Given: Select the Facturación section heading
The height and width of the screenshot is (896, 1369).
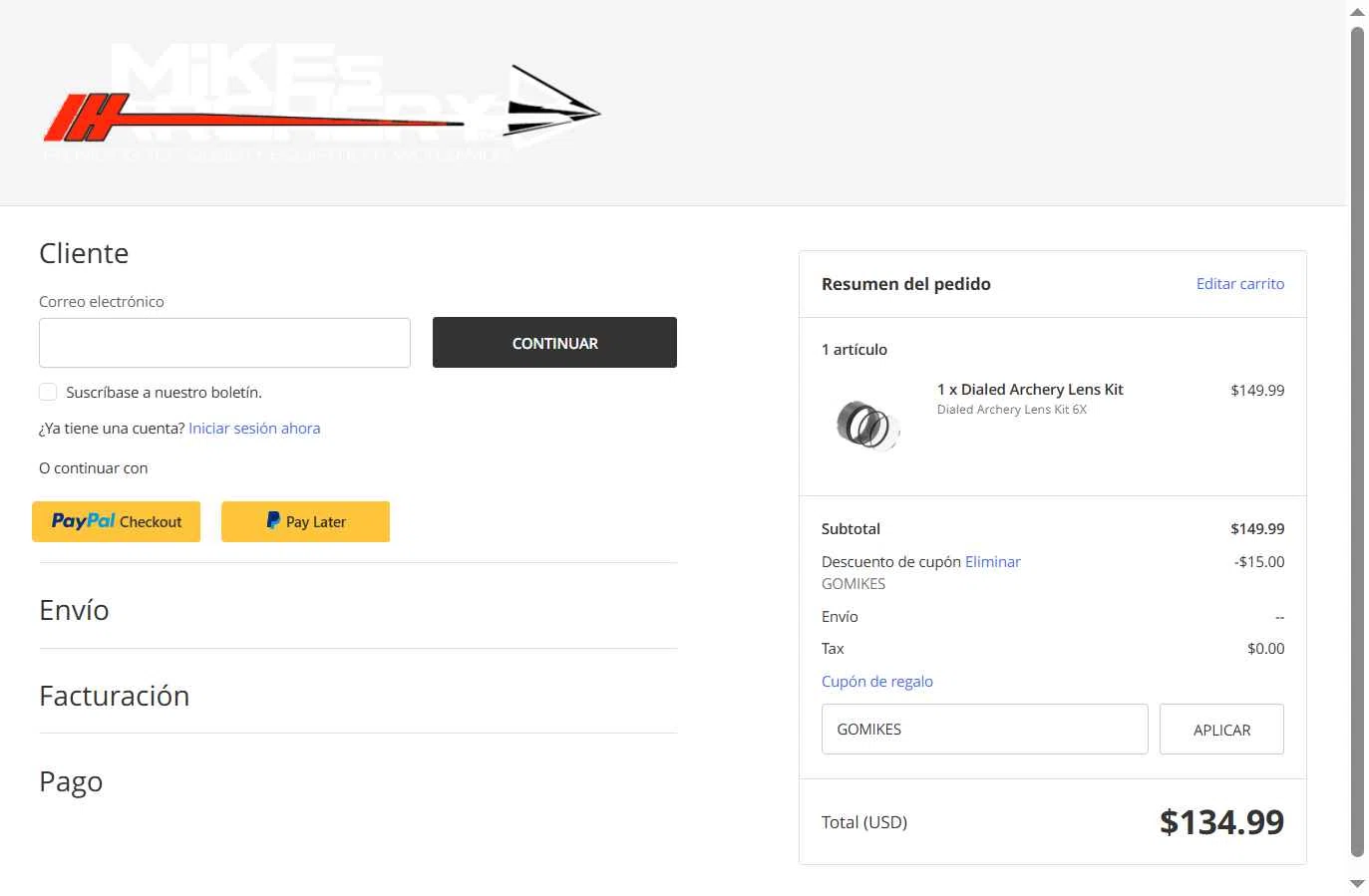Looking at the screenshot, I should (115, 696).
